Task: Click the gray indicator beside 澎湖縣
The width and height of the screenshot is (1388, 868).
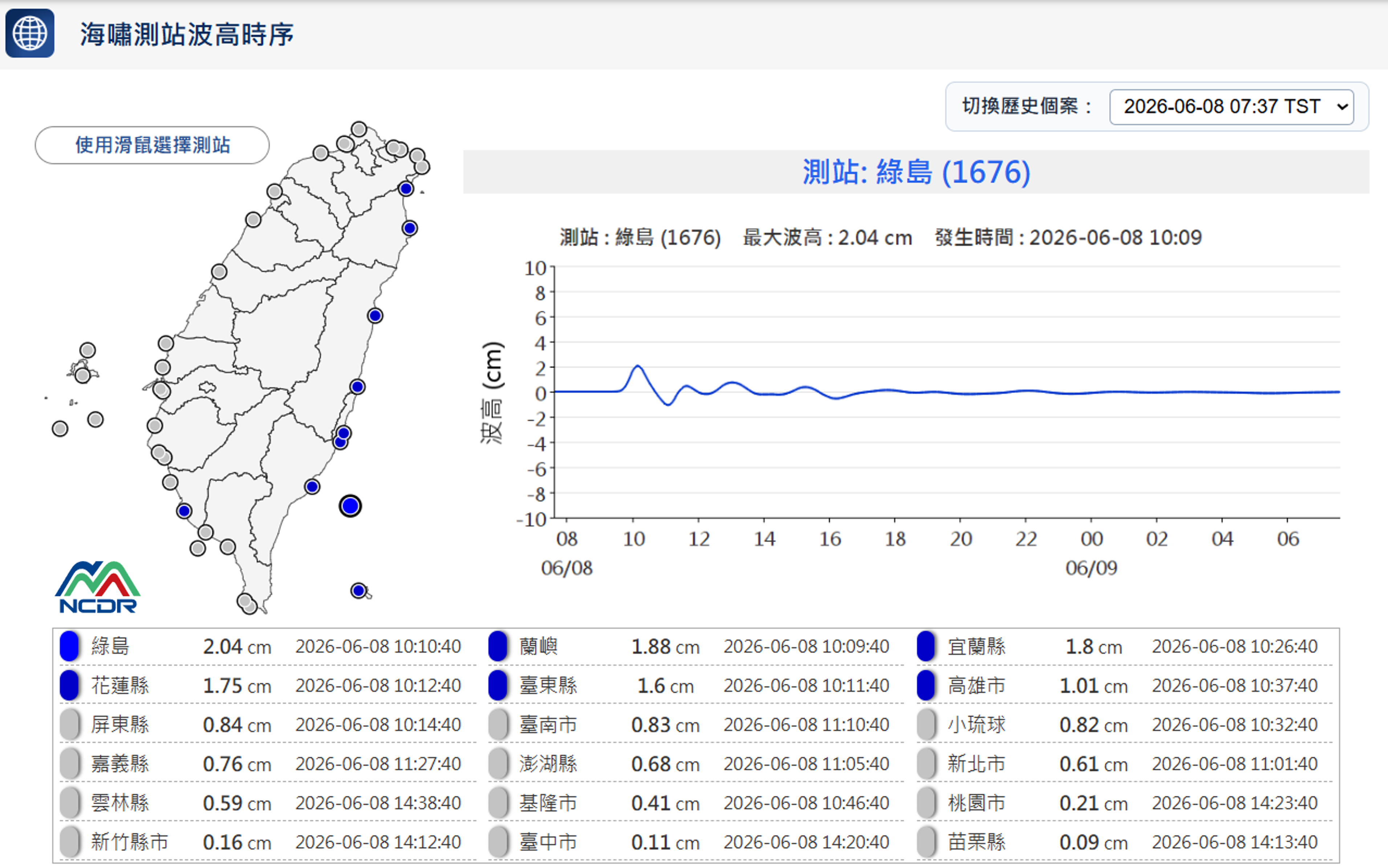Action: [498, 763]
